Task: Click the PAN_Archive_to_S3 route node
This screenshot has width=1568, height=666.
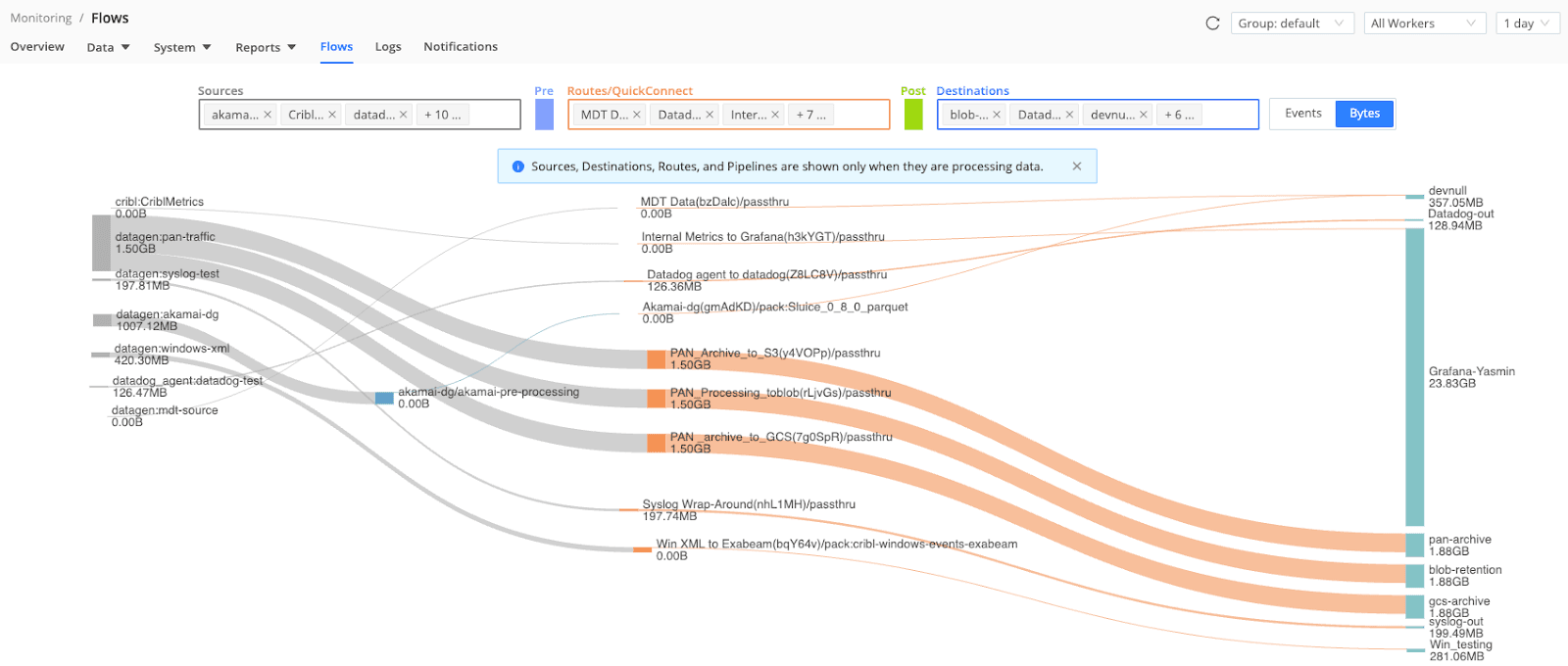Action: point(657,359)
